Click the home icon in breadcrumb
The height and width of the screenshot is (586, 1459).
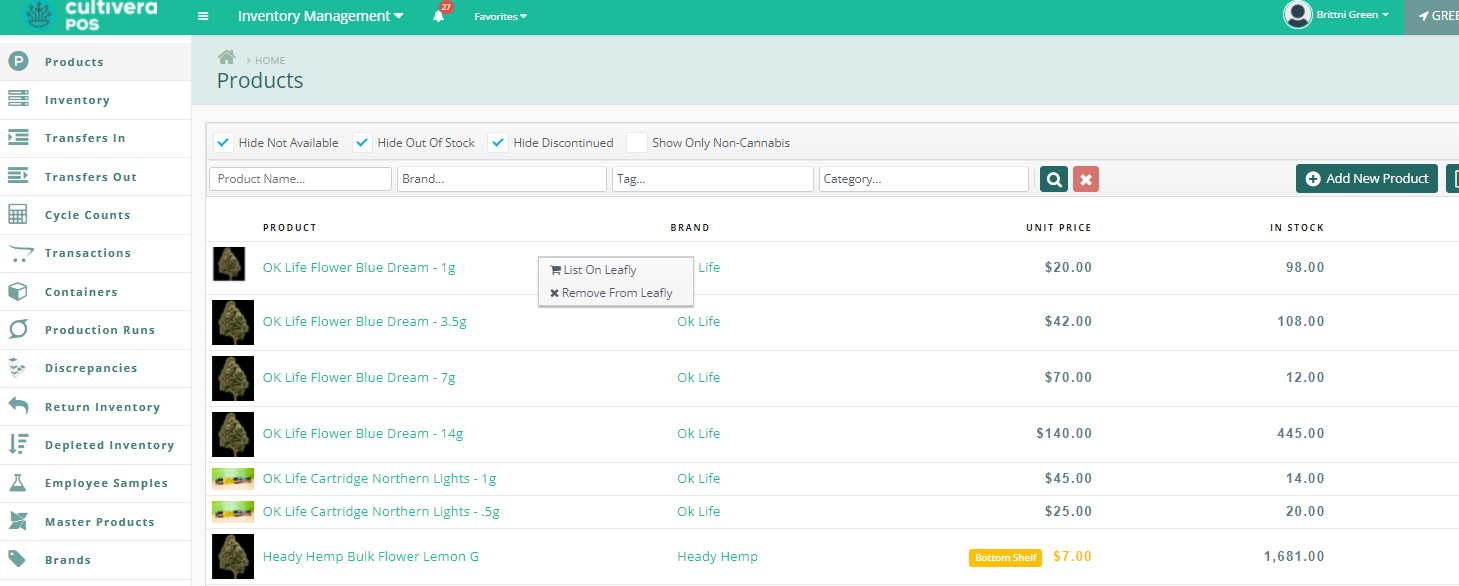coord(227,58)
